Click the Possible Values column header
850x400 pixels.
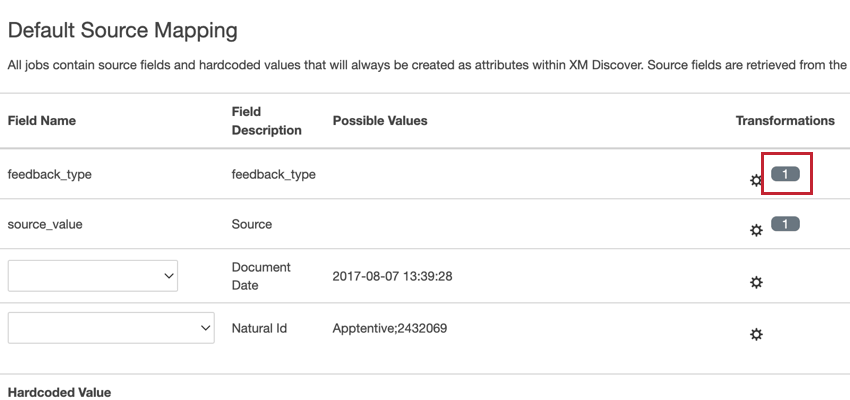pyautogui.click(x=380, y=121)
